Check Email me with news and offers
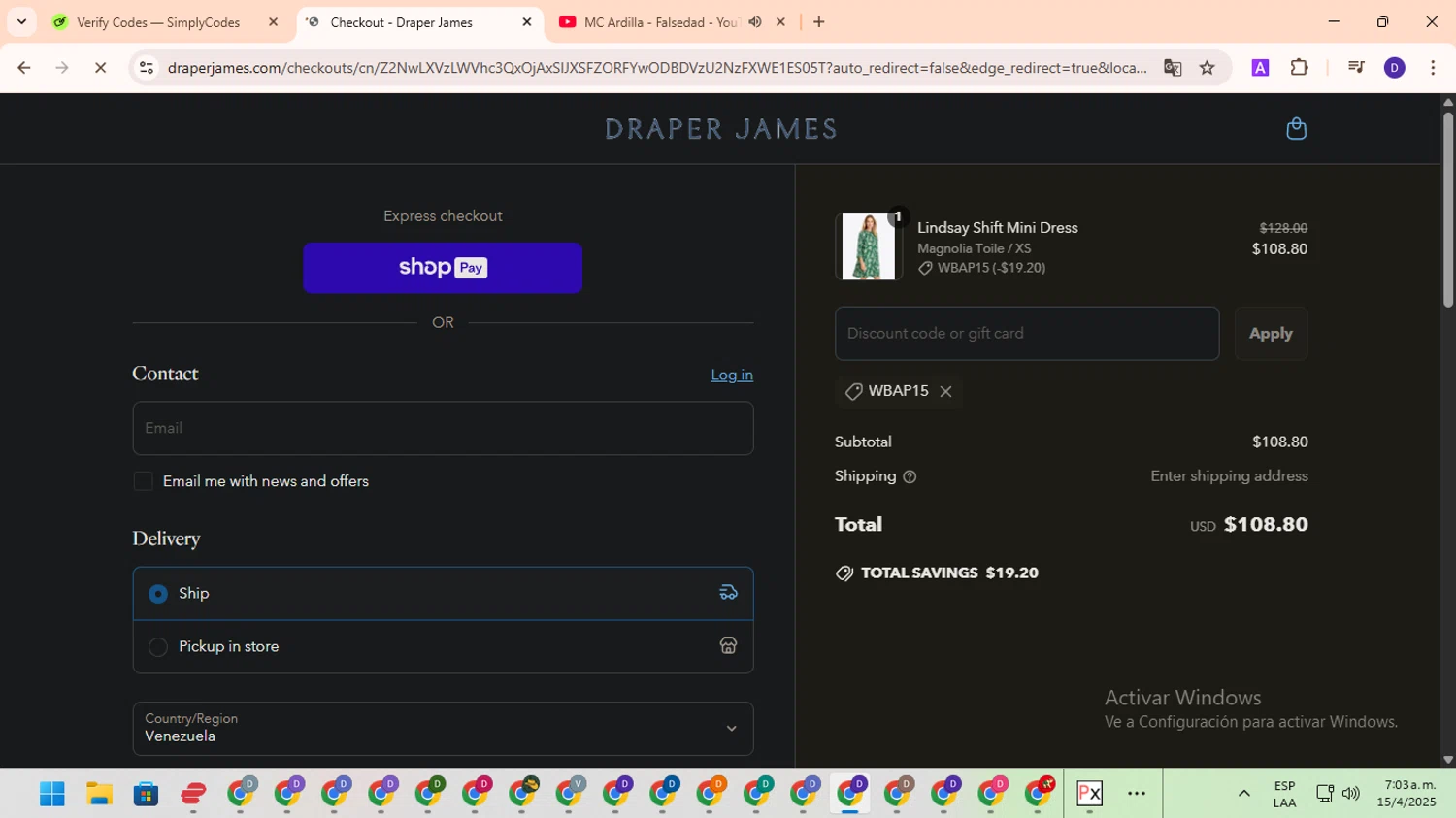Screen dimensions: 1456x818 point(144,481)
